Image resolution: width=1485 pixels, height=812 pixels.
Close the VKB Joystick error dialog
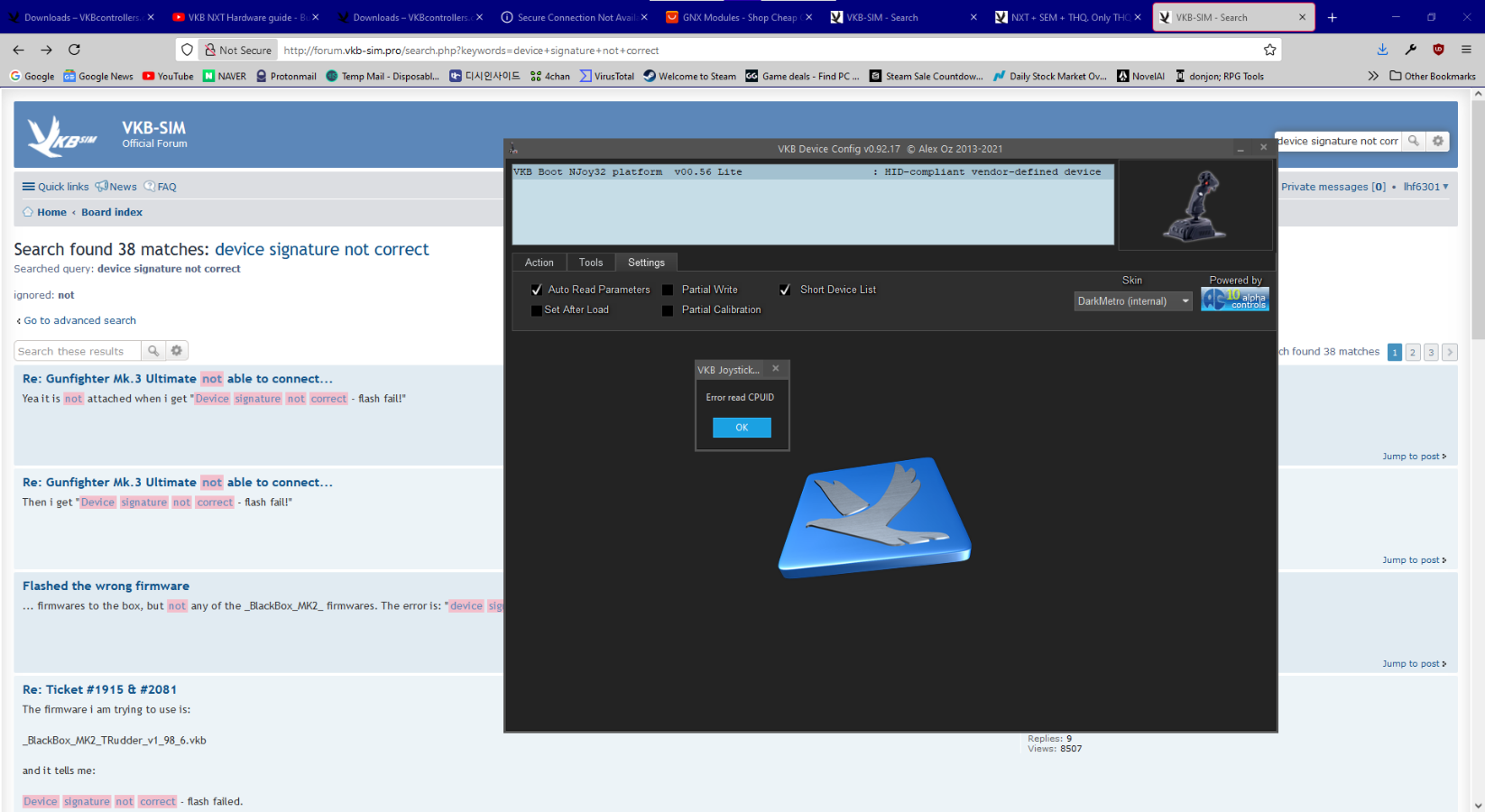(775, 369)
